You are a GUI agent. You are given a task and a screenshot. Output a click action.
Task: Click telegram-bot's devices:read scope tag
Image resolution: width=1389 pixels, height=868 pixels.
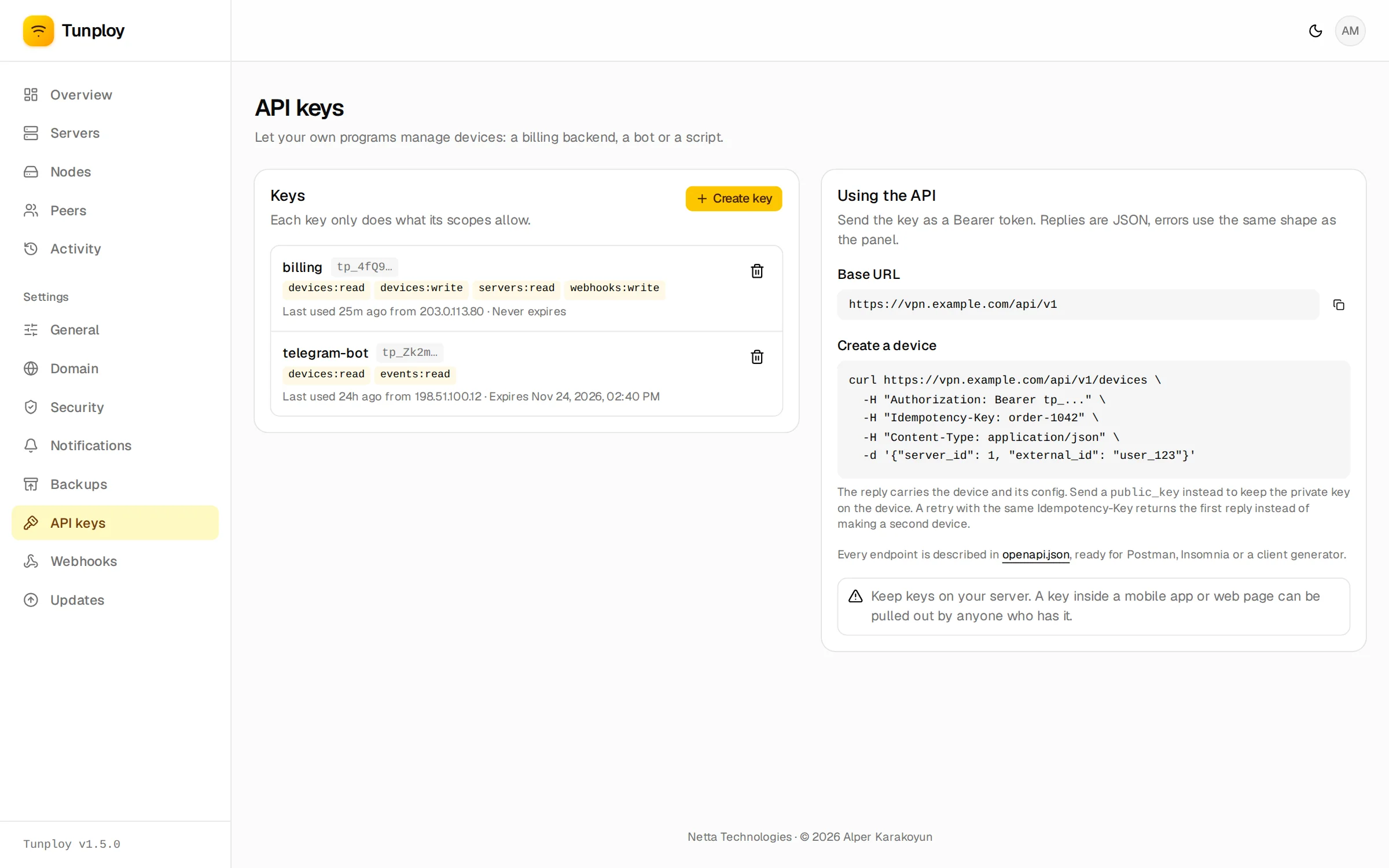tap(326, 374)
